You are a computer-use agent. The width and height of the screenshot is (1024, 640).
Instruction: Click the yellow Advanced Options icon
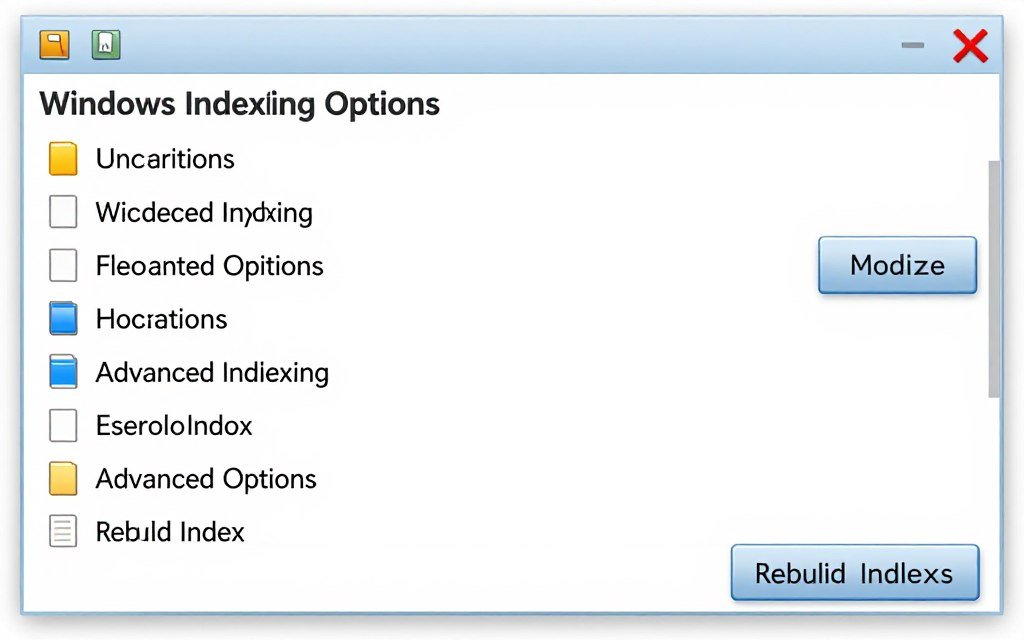coord(62,478)
